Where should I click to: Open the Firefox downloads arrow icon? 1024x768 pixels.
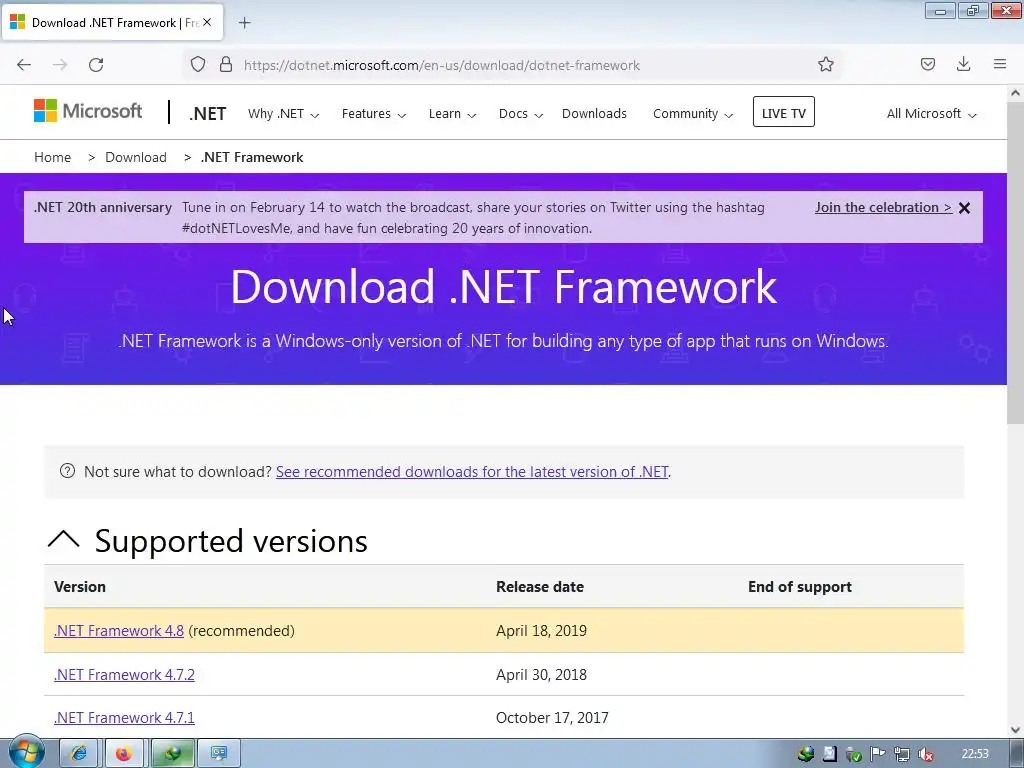(963, 64)
